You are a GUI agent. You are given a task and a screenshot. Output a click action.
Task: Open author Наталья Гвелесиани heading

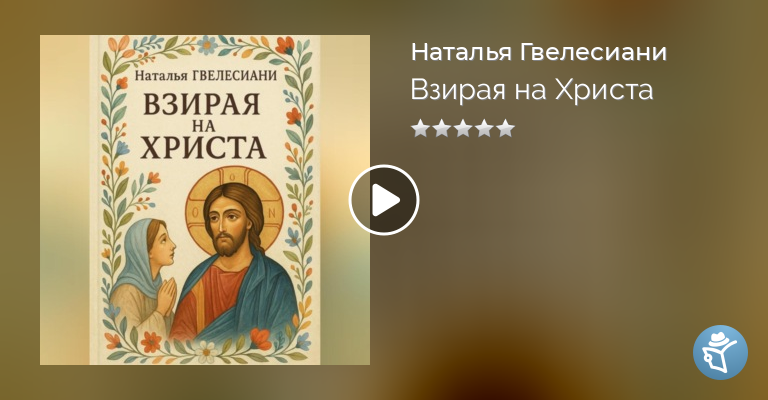[539, 53]
